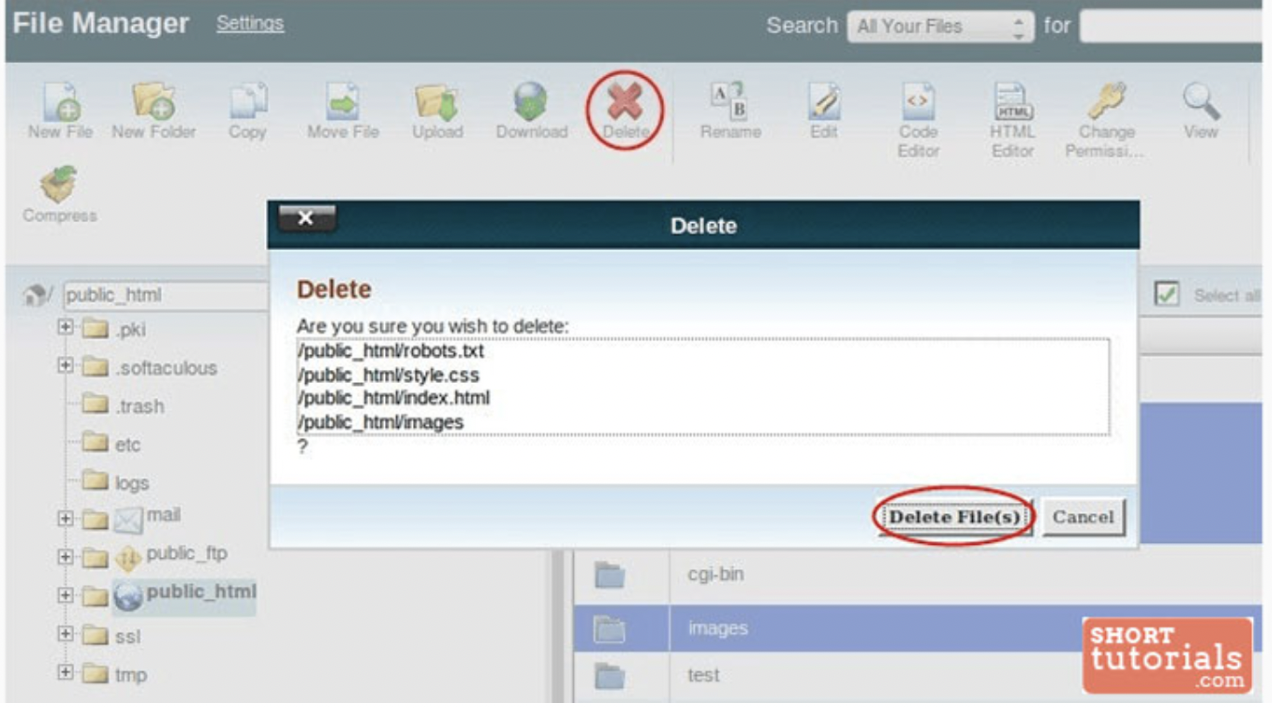The image size is (1272, 708).
Task: Confirm with Delete File(s) button
Action: [954, 517]
